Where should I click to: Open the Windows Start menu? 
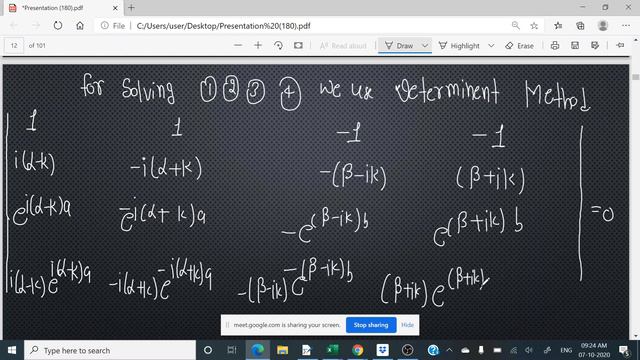pyautogui.click(x=12, y=350)
